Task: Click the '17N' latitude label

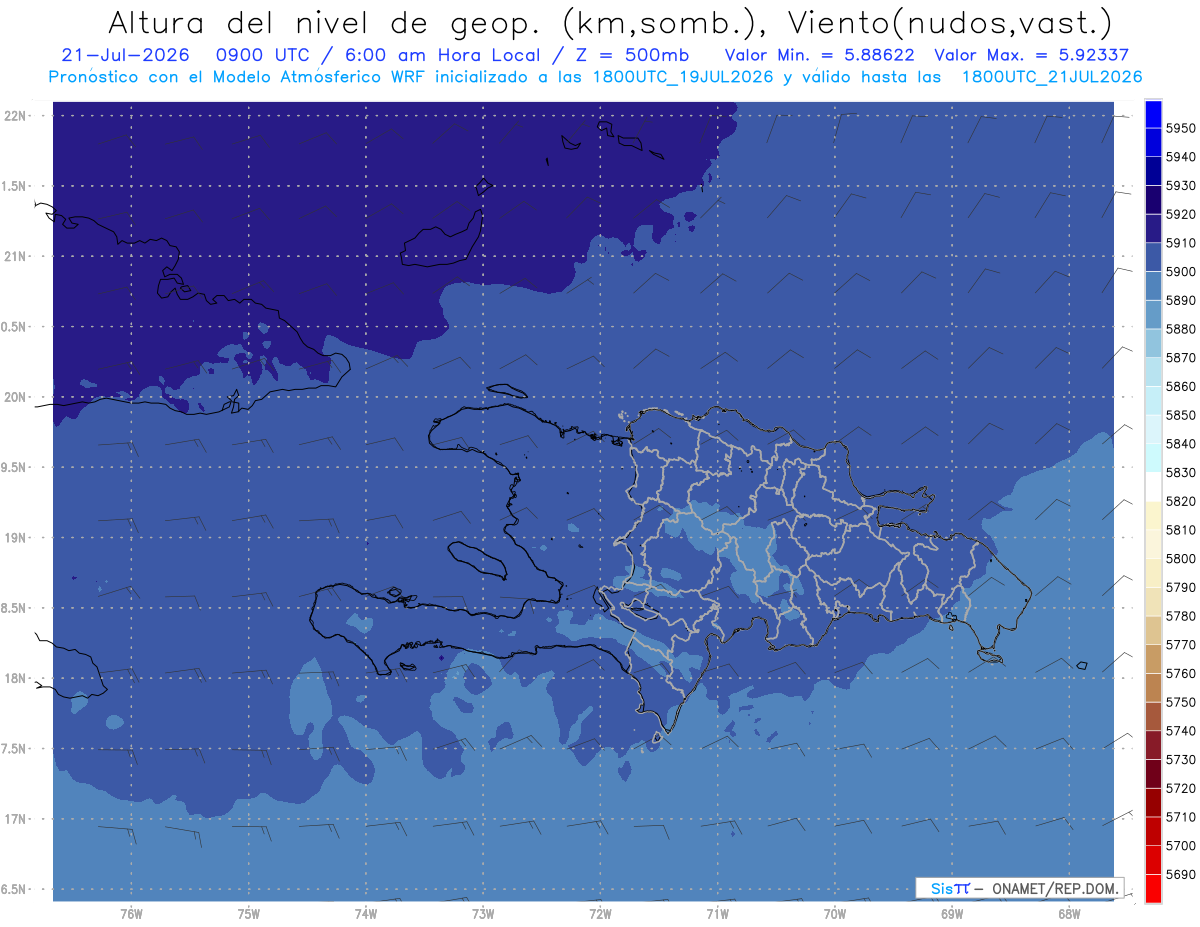Action: tap(15, 819)
